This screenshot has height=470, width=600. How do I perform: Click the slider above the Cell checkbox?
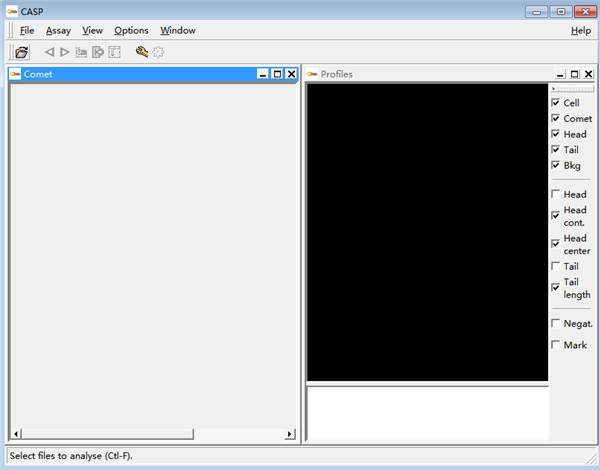[572, 89]
